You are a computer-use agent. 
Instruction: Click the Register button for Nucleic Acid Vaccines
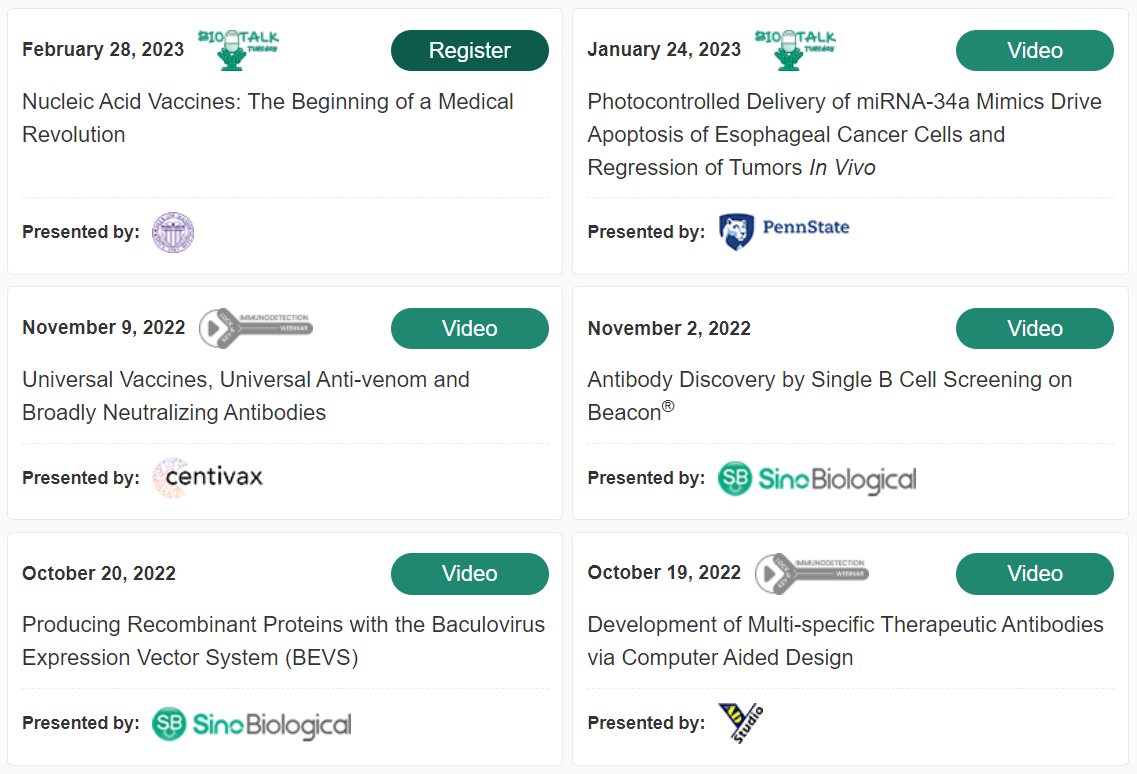tap(469, 50)
